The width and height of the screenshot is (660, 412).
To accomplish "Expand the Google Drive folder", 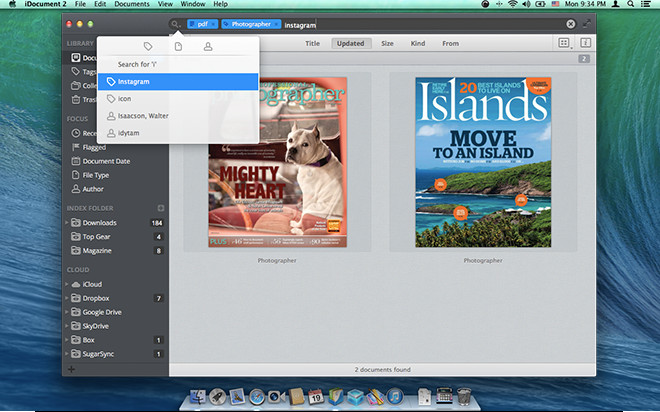I will pyautogui.click(x=67, y=312).
